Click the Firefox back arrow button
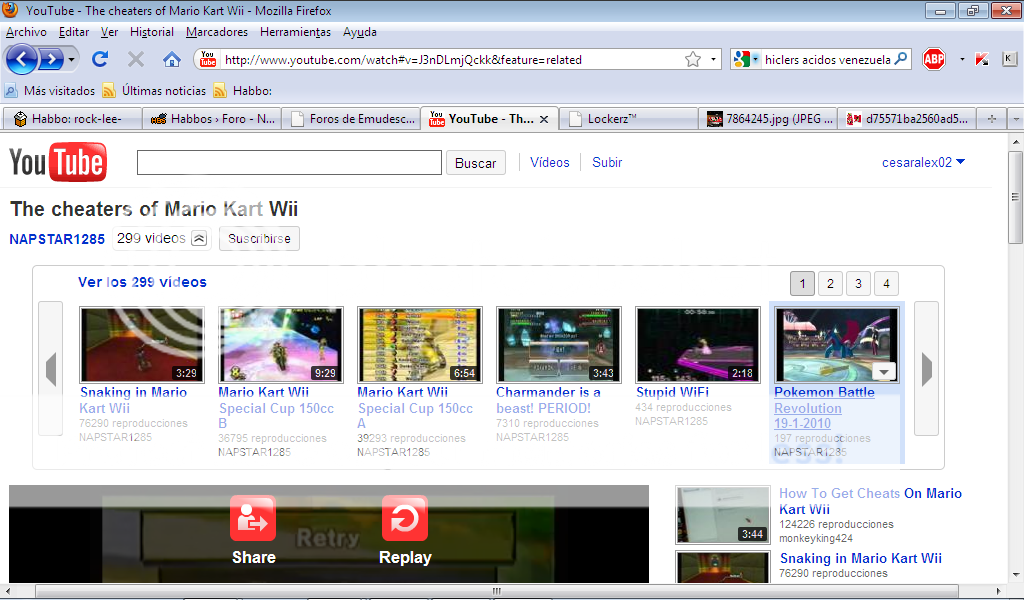 click(x=23, y=60)
